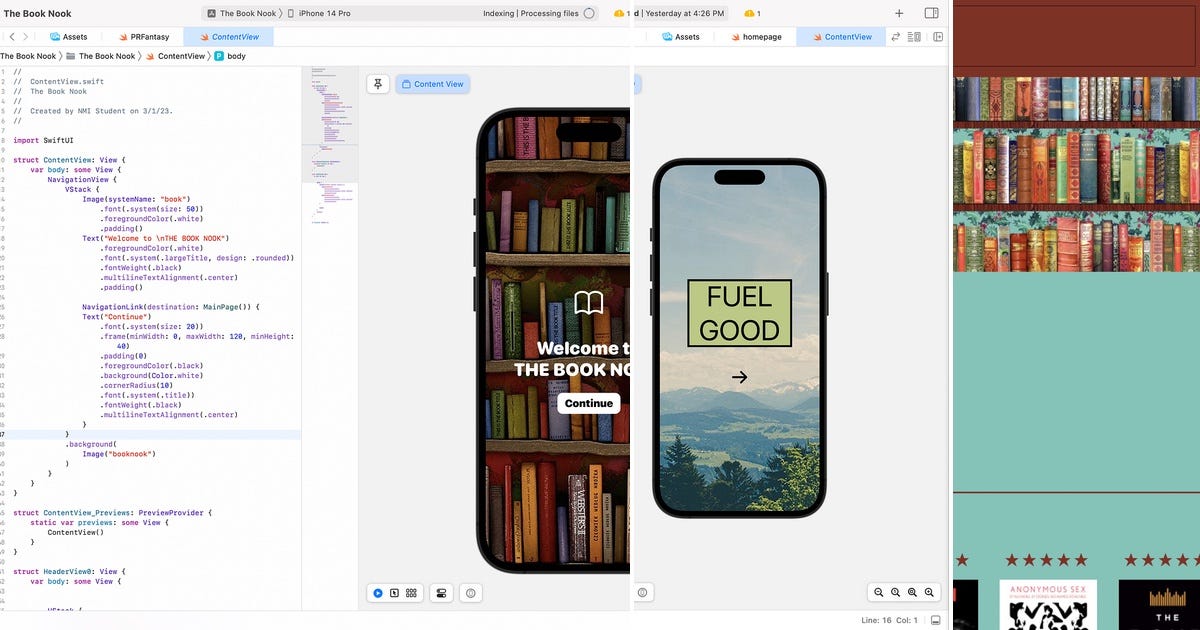Add a new tab with the plus icon
Viewport: 1200px width, 630px height.
click(898, 13)
